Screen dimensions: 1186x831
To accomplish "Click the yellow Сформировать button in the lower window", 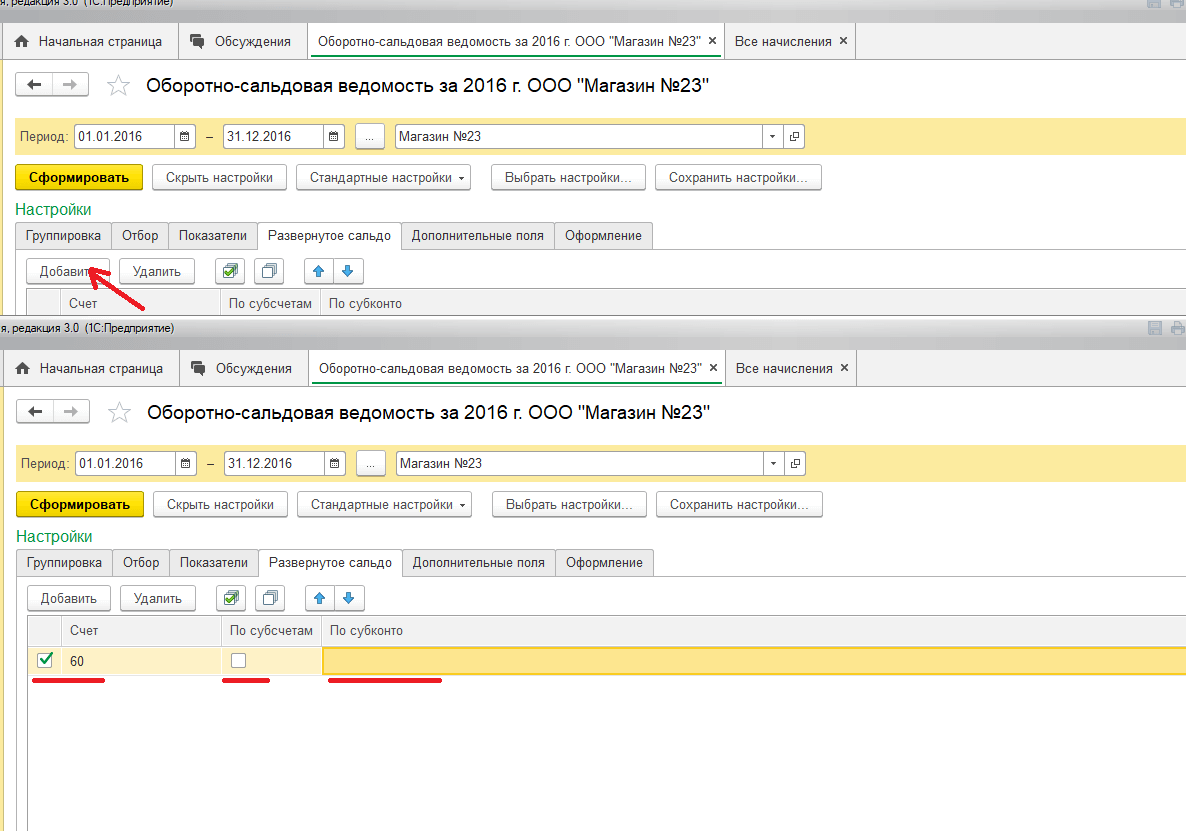I will pos(80,505).
